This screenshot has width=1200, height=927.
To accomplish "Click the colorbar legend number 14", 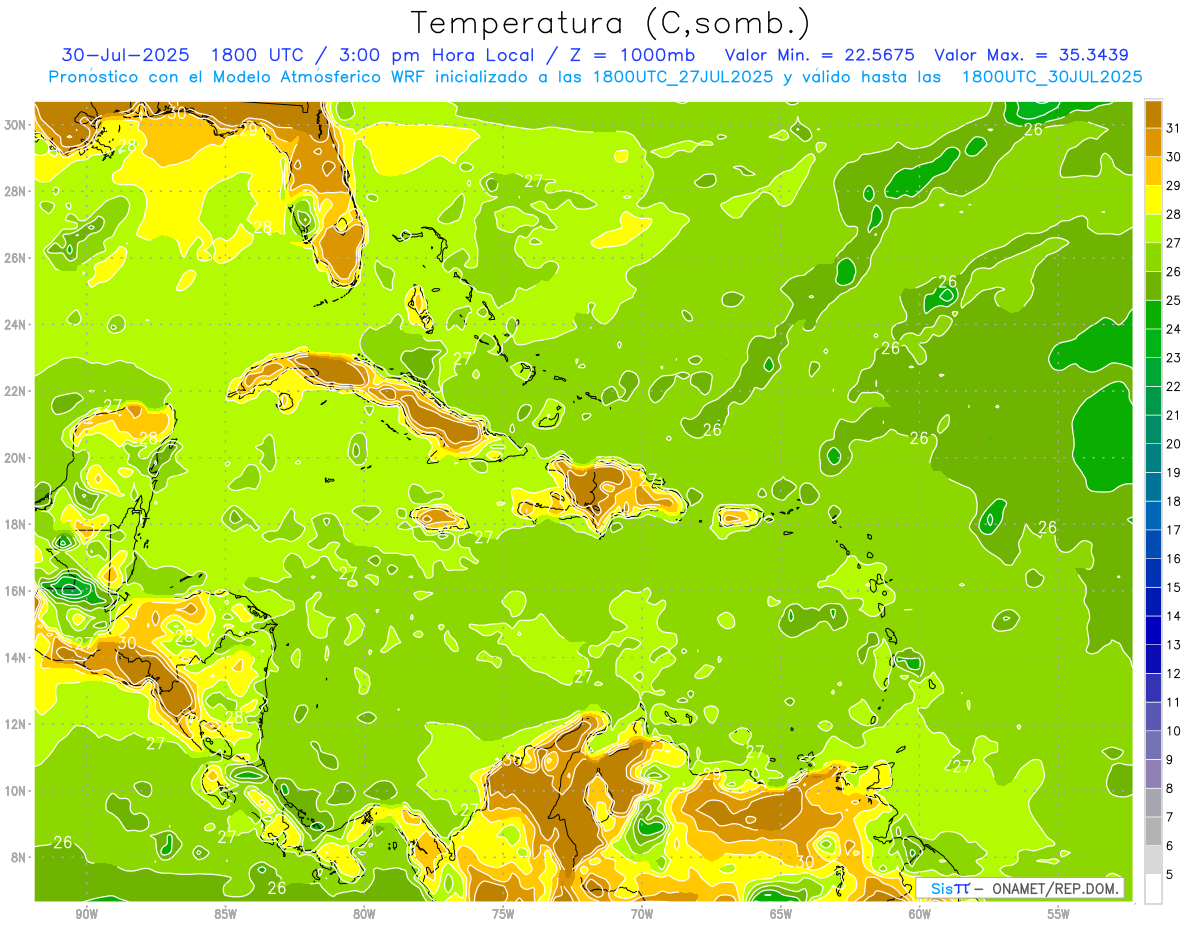I will pos(1173,616).
